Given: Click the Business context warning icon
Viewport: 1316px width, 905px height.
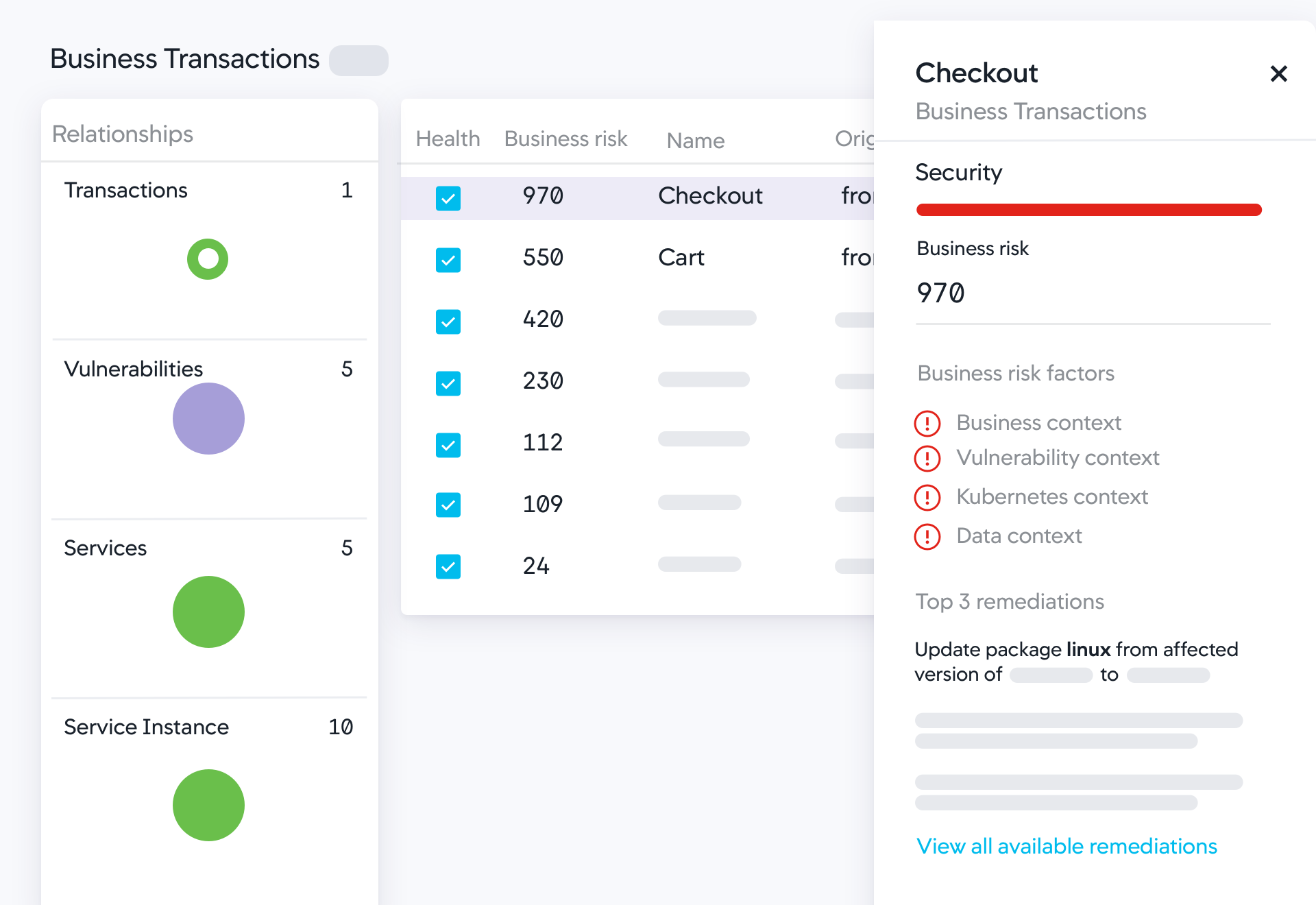Looking at the screenshot, I should pyautogui.click(x=927, y=423).
